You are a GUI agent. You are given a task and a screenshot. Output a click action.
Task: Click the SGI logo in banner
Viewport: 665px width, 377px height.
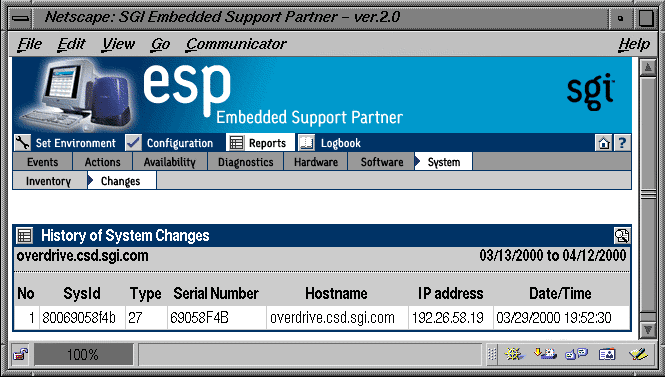[x=590, y=91]
